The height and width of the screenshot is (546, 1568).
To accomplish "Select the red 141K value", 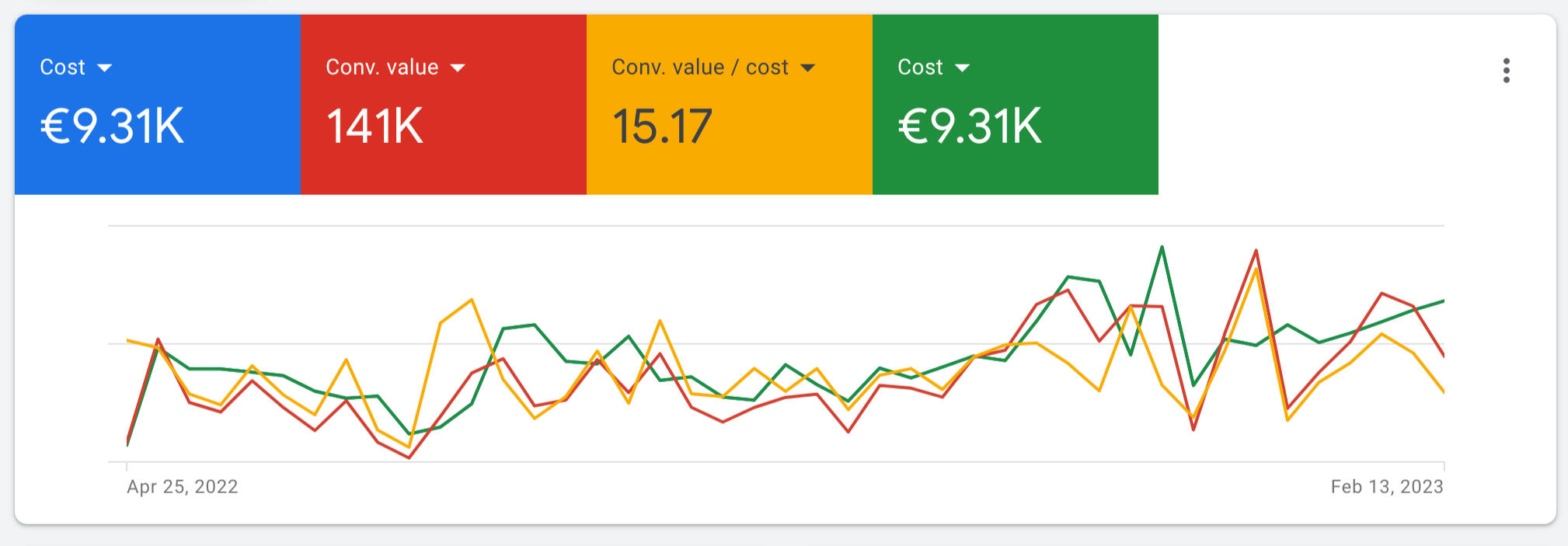I will coord(375,127).
